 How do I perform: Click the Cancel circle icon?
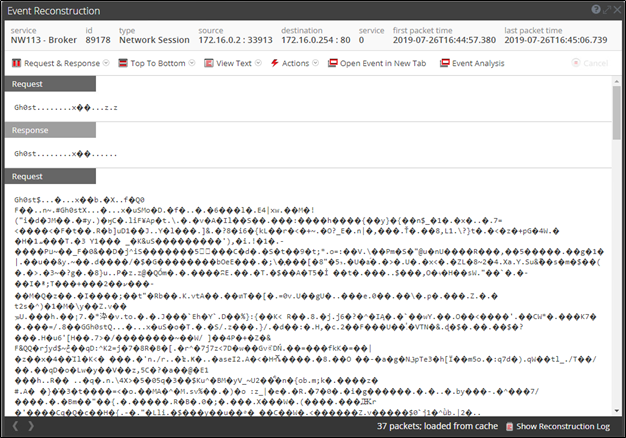coord(576,63)
